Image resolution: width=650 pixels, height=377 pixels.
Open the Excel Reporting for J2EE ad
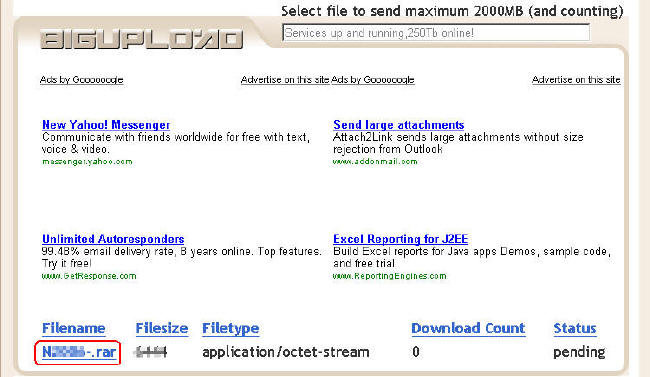(x=400, y=239)
